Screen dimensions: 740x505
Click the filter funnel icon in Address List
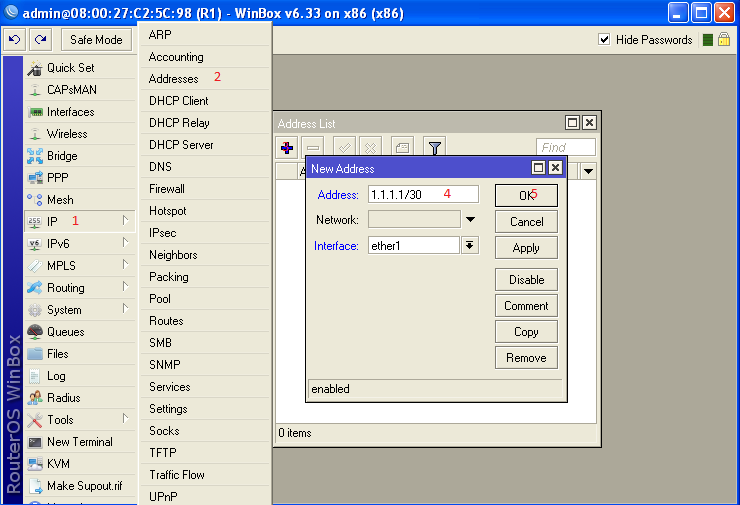point(435,148)
